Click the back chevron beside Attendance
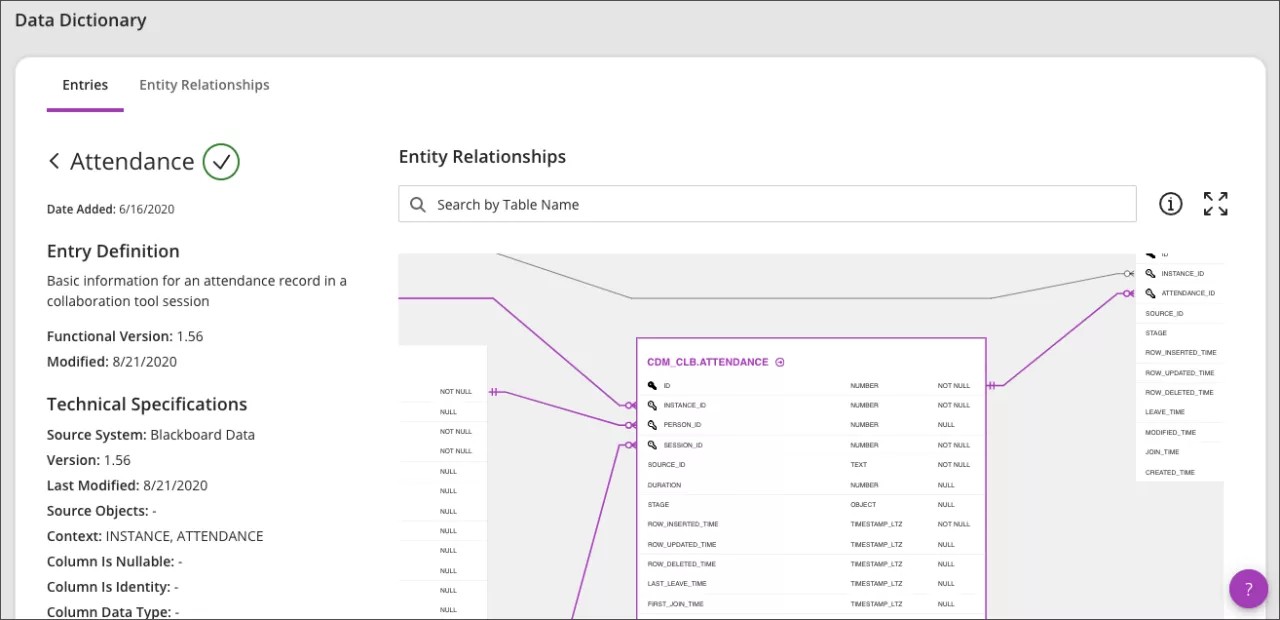 [x=54, y=161]
